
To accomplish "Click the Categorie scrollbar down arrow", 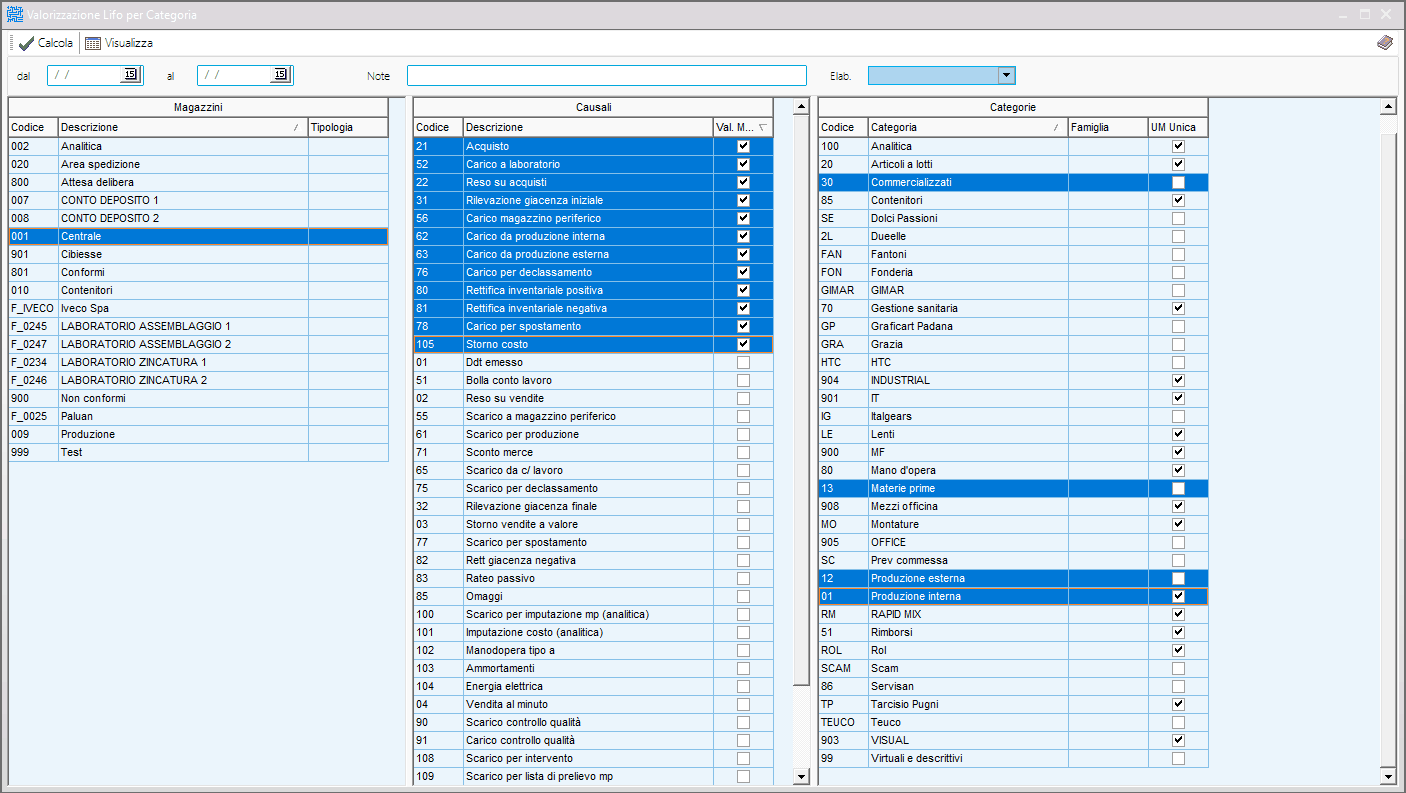I will point(1387,776).
